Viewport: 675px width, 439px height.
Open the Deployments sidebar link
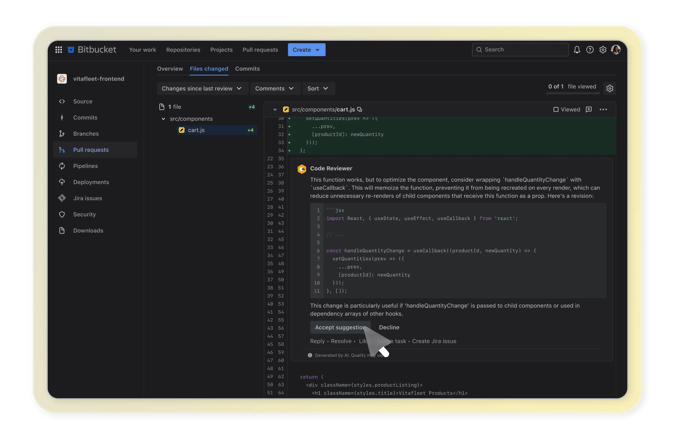pyautogui.click(x=91, y=182)
